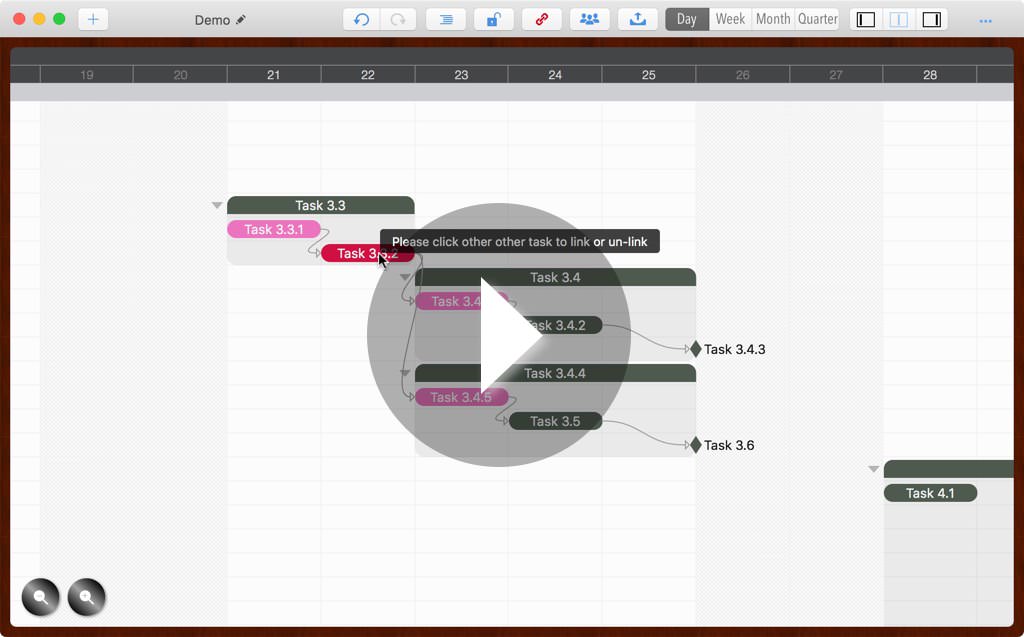Click the add new task plus button
Viewport: 1024px width, 637px height.
pos(93,19)
